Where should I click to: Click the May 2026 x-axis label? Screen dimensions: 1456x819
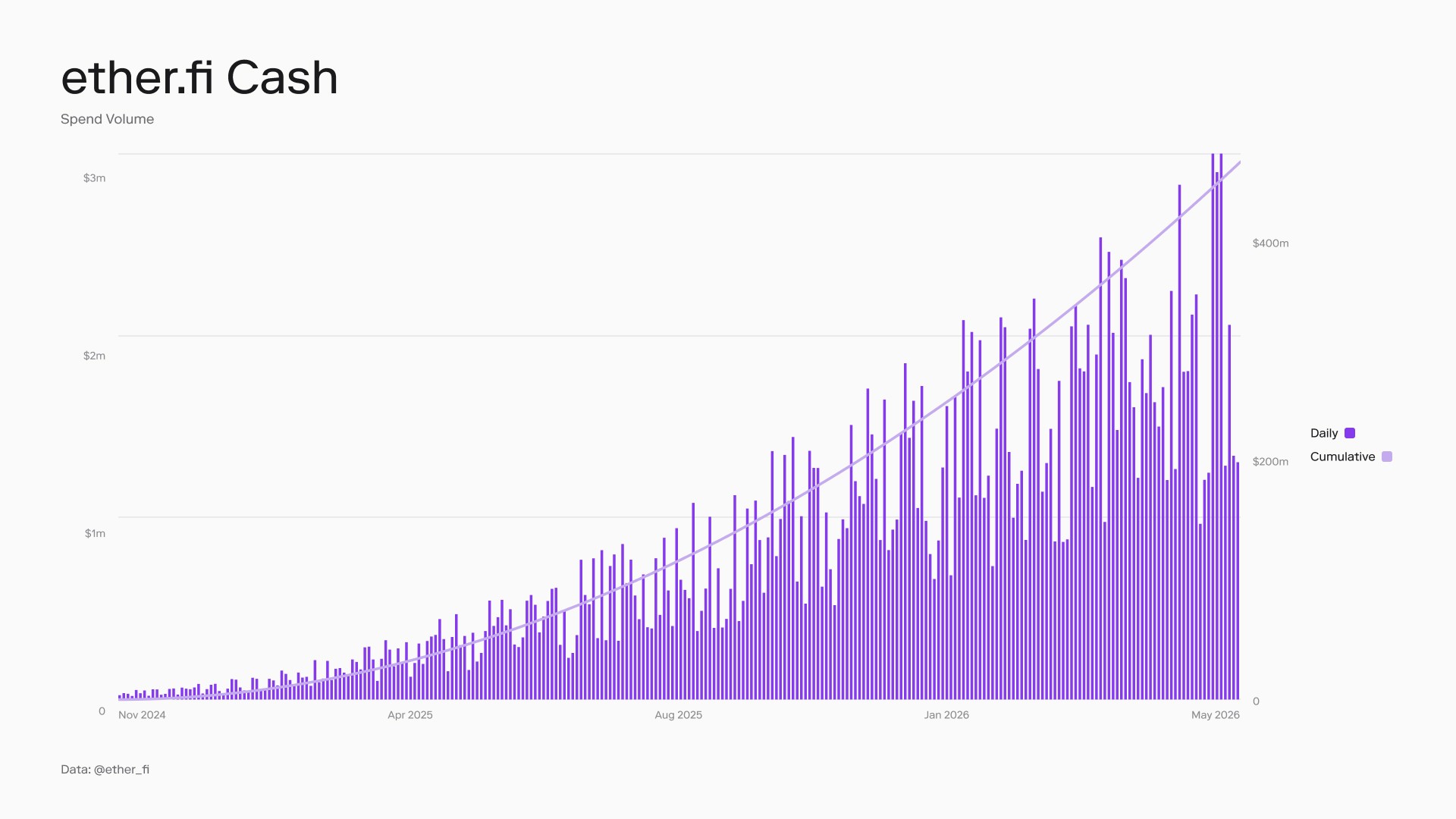pos(1216,715)
